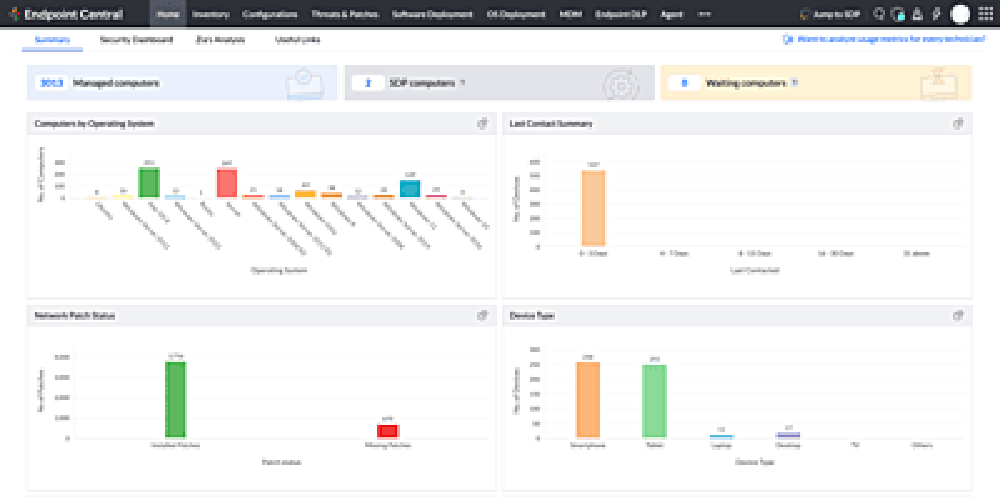The height and width of the screenshot is (497, 1000).
Task: Open usage metrics for every technician link
Action: 891,40
